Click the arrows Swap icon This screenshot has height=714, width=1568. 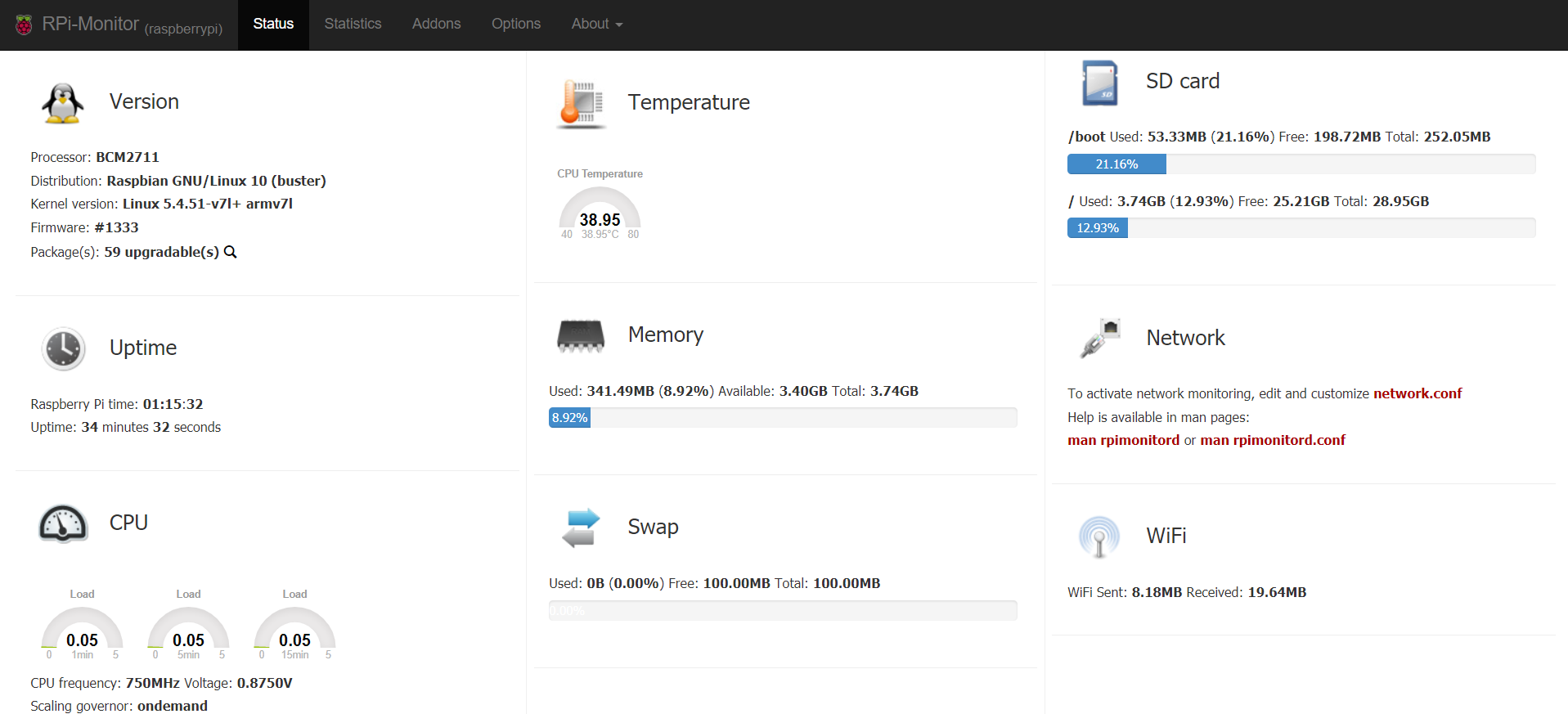582,528
